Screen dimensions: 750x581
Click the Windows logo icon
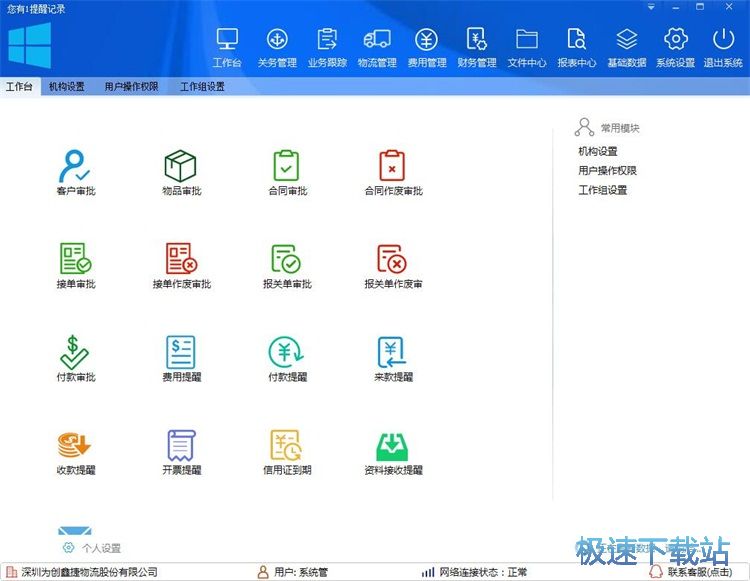pos(30,45)
